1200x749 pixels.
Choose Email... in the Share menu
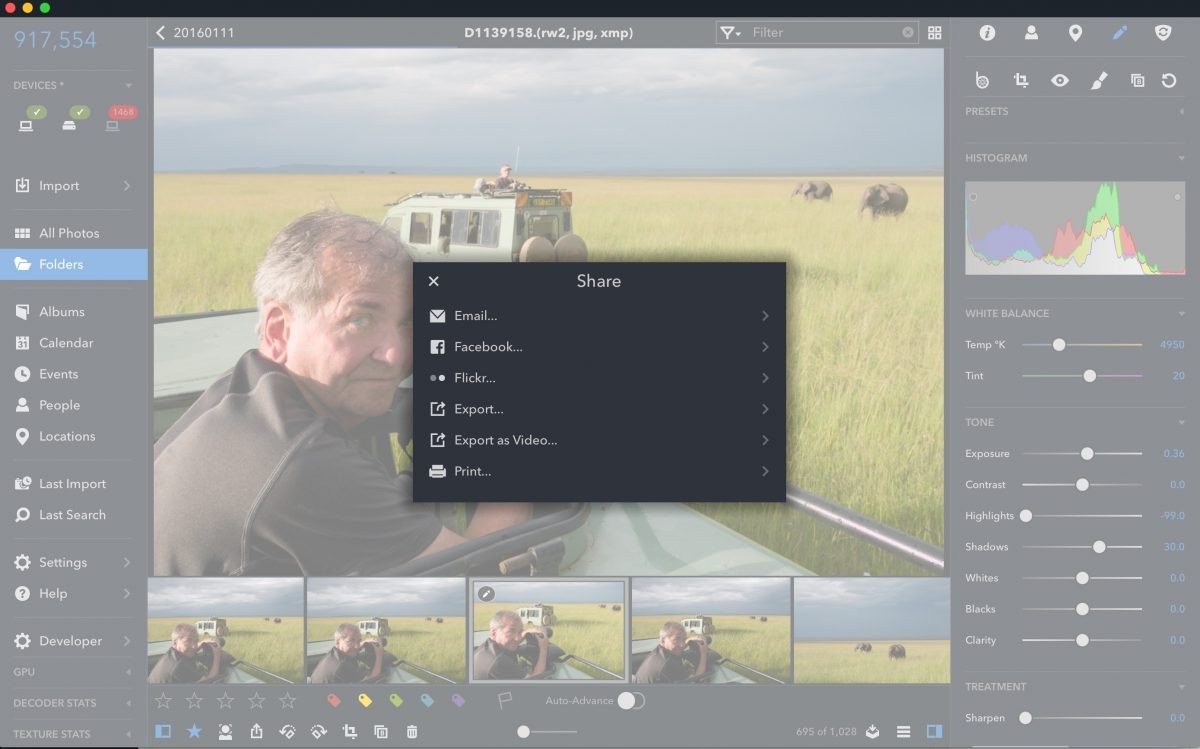[599, 316]
